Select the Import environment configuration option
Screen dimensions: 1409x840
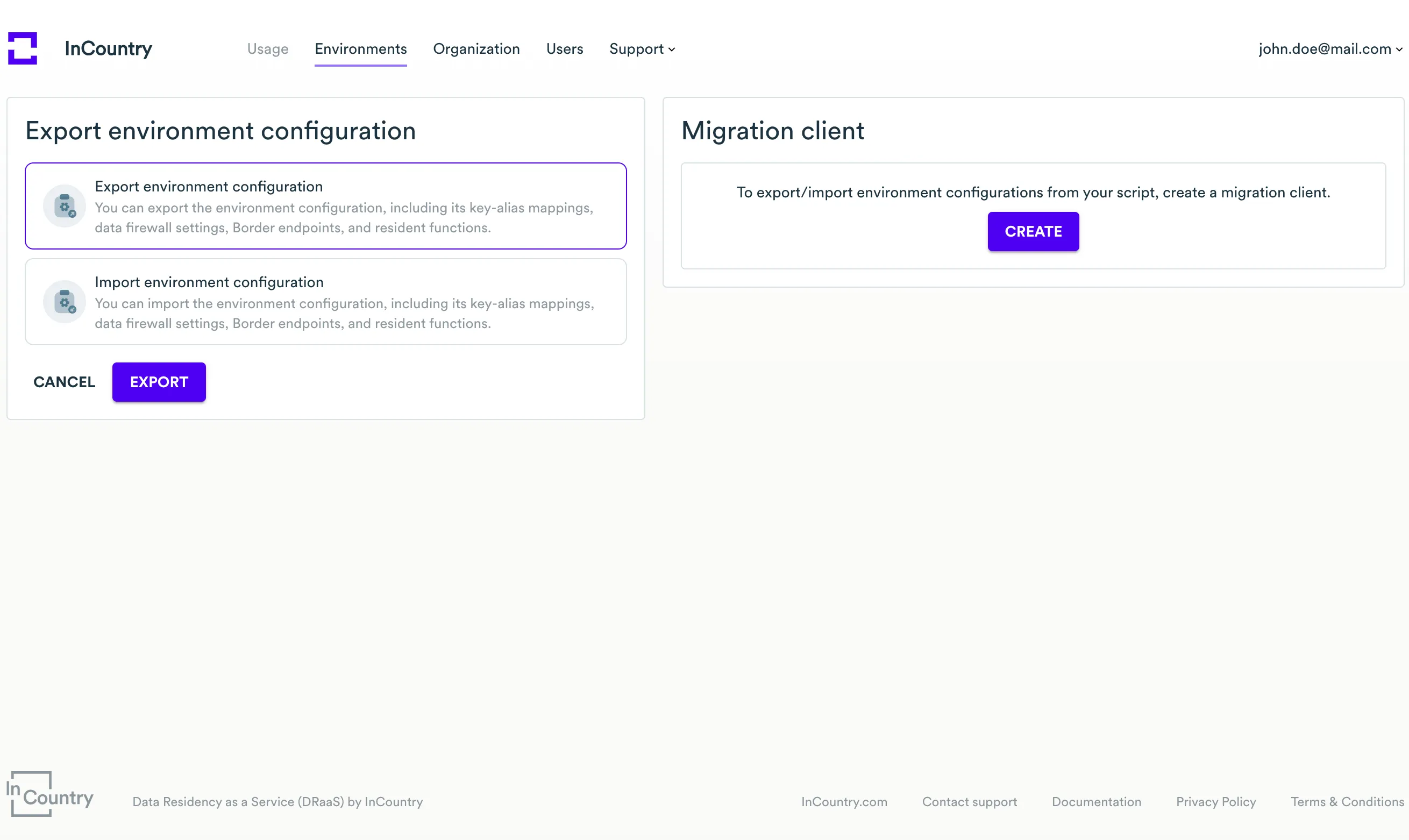(326, 302)
